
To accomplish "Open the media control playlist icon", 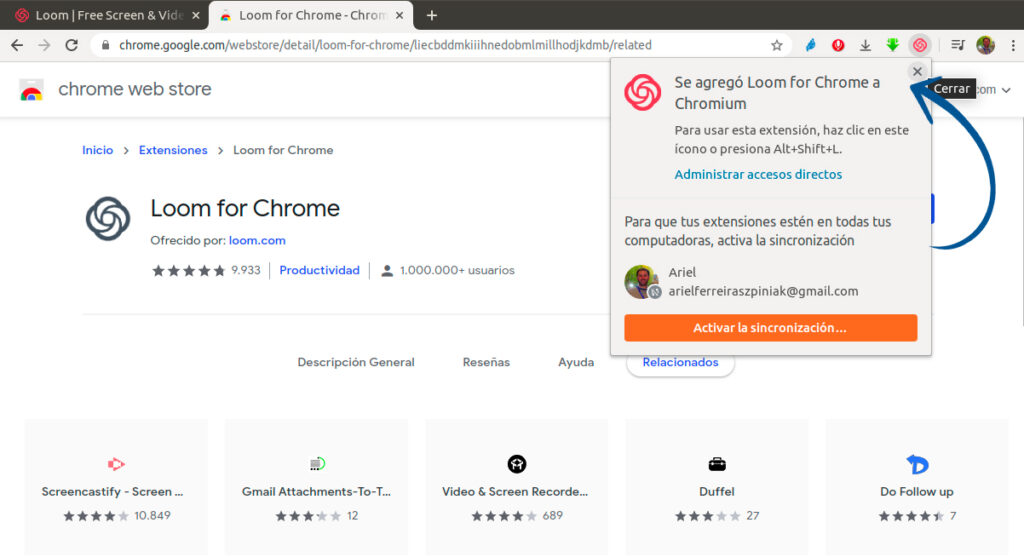I will tap(957, 45).
